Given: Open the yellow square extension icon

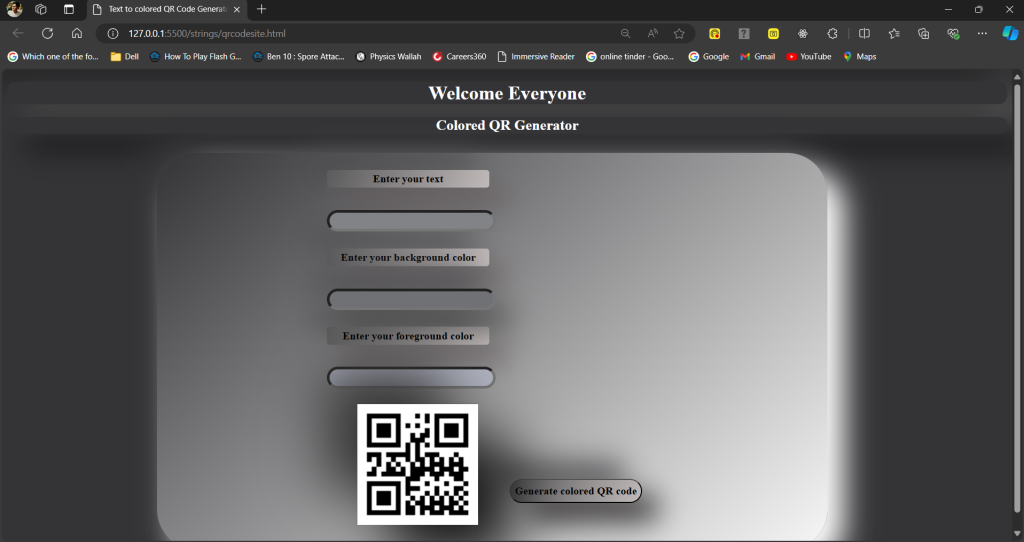Looking at the screenshot, I should 773,33.
